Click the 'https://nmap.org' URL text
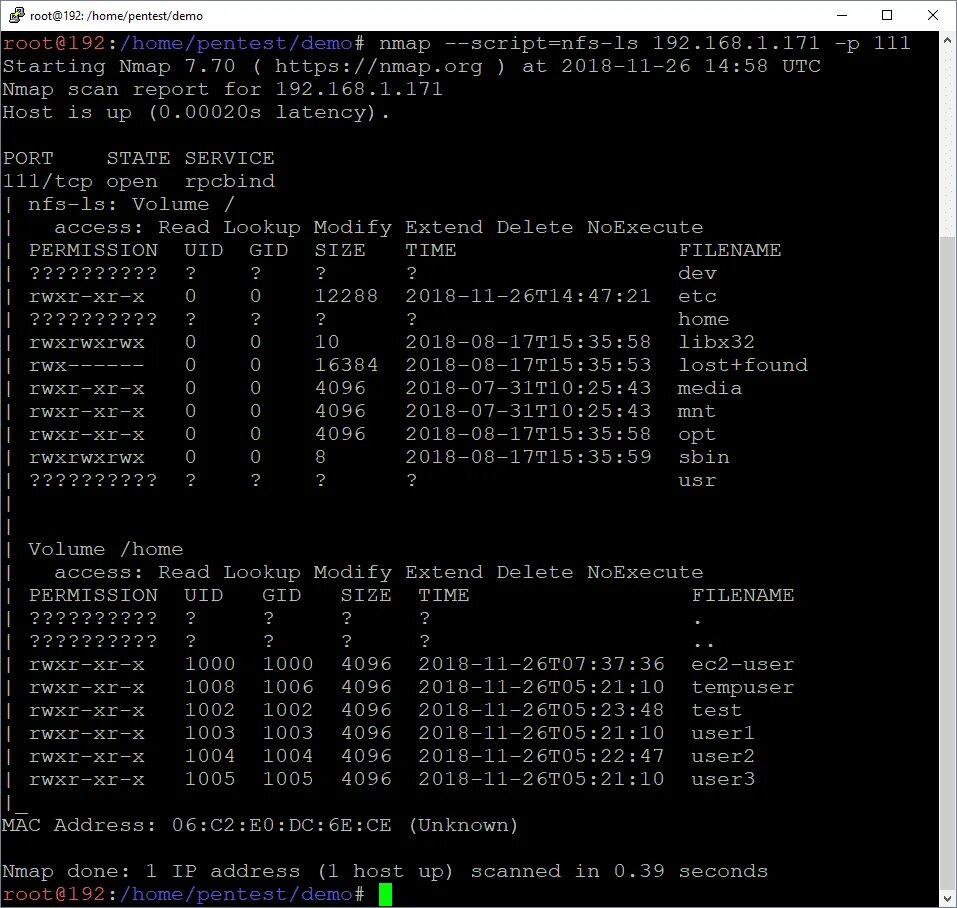Screen dimensions: 957x908 coord(378,67)
